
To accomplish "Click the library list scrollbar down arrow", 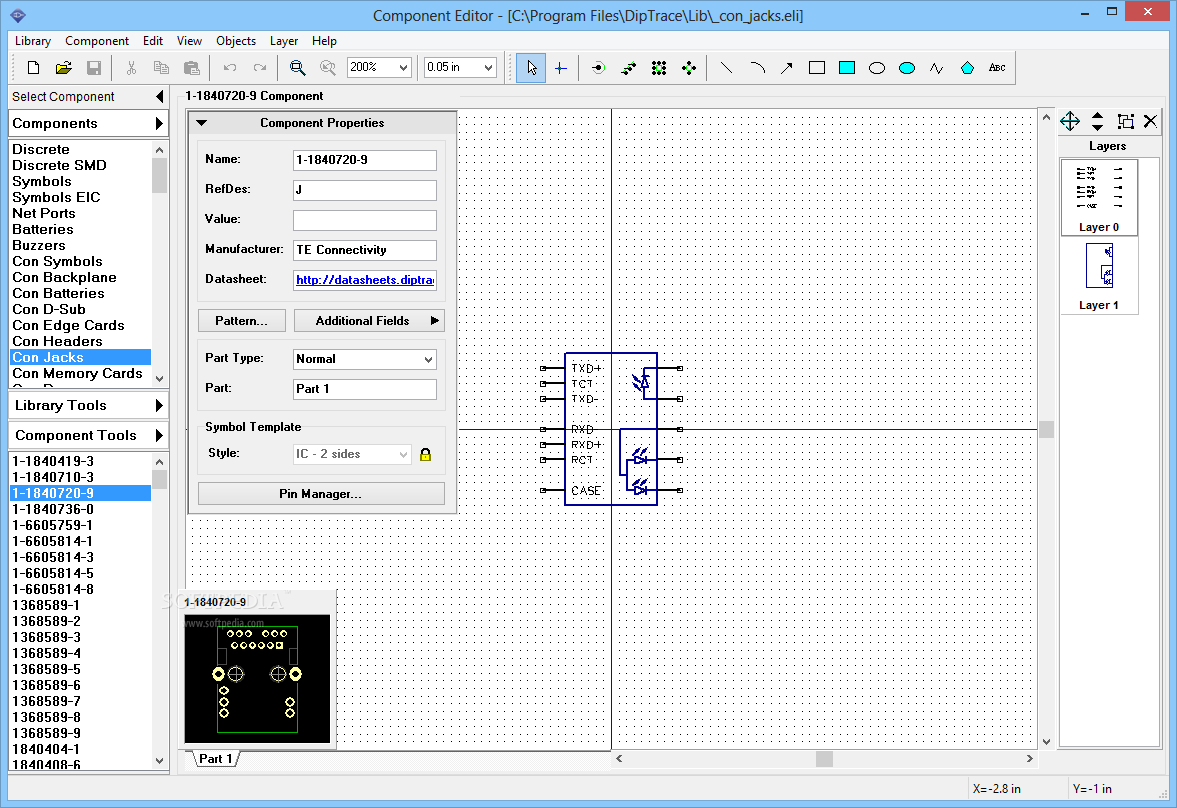I will [159, 378].
